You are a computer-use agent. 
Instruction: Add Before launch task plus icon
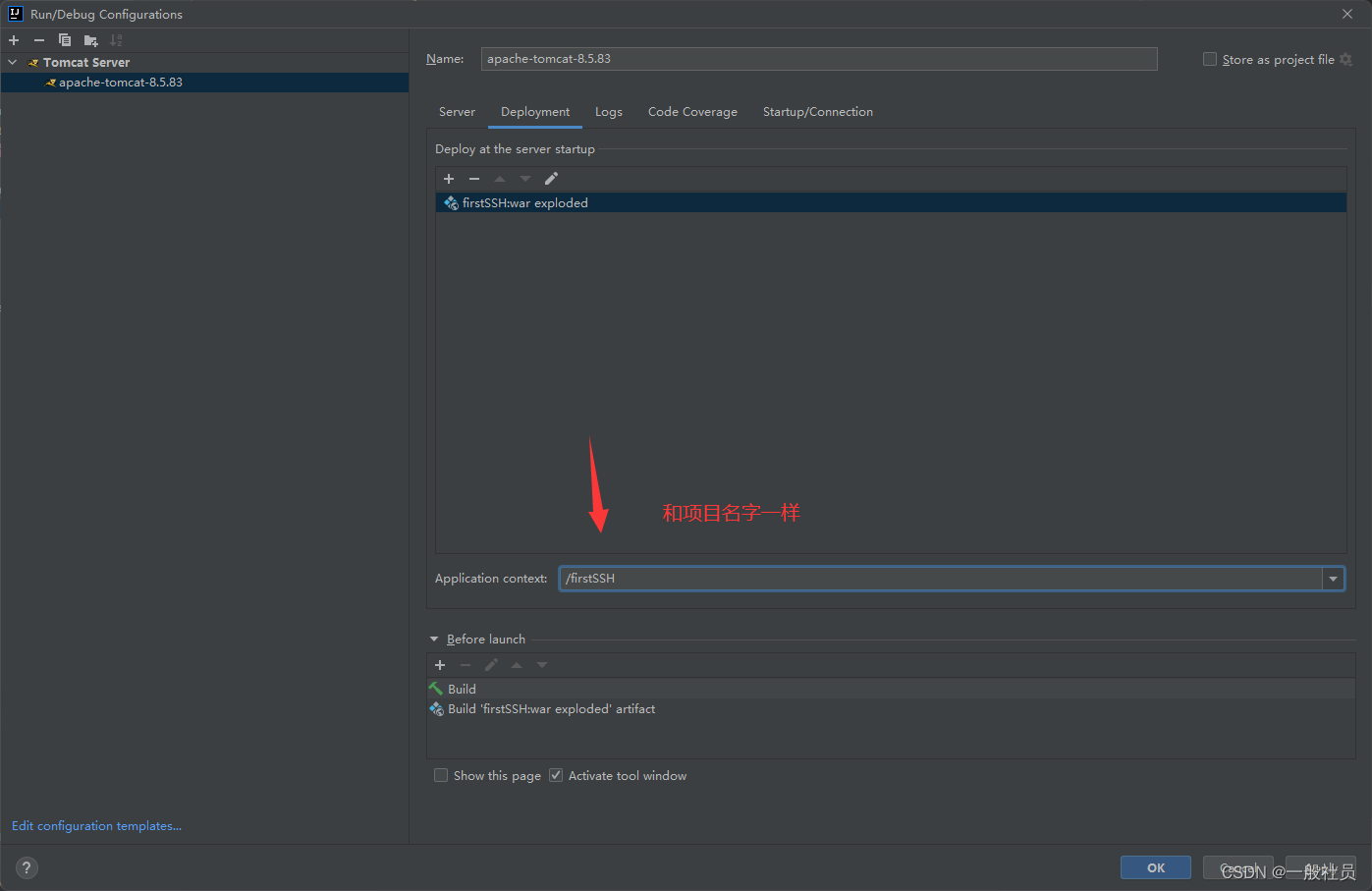(440, 665)
